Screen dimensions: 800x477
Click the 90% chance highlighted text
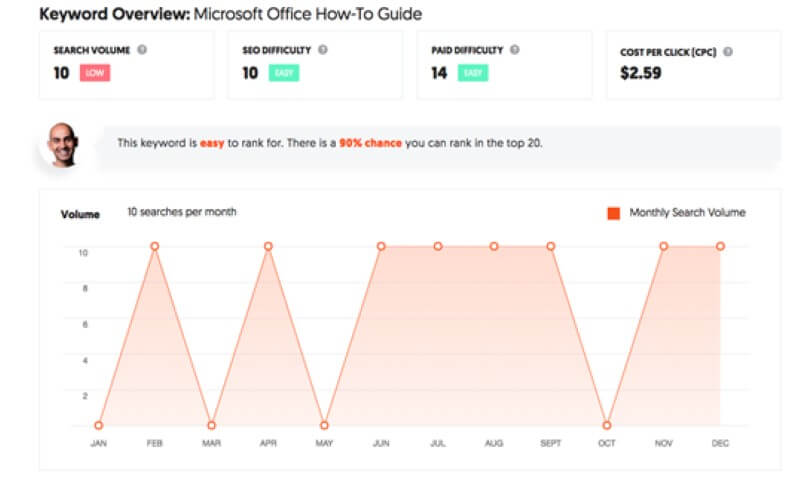tap(372, 143)
